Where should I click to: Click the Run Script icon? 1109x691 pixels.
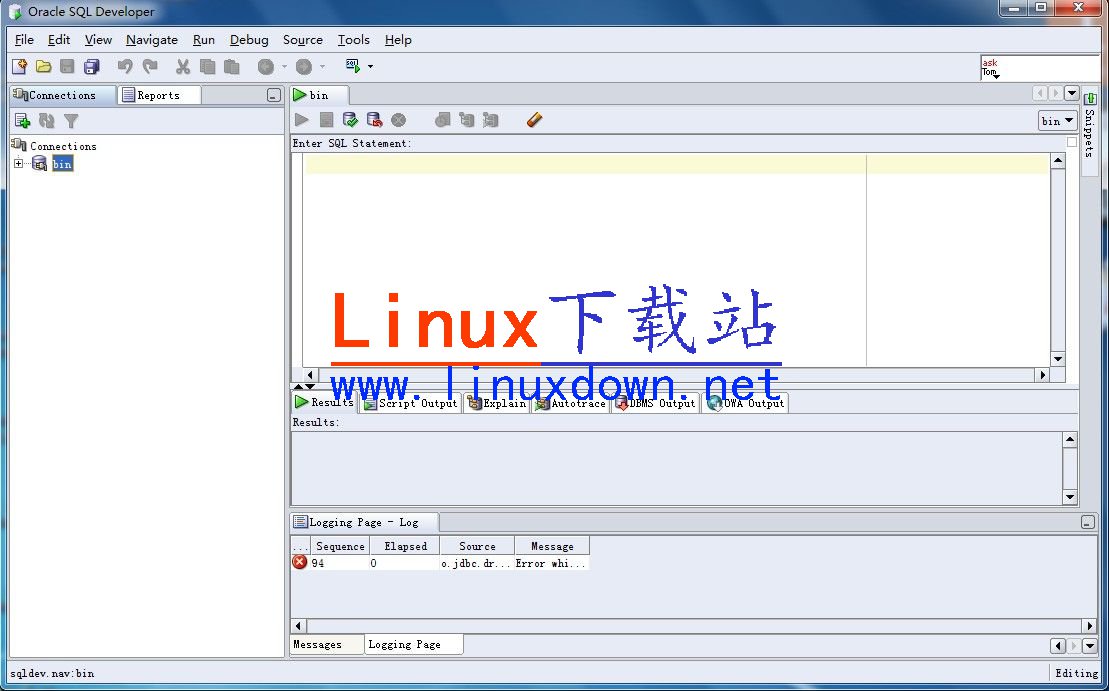(326, 120)
